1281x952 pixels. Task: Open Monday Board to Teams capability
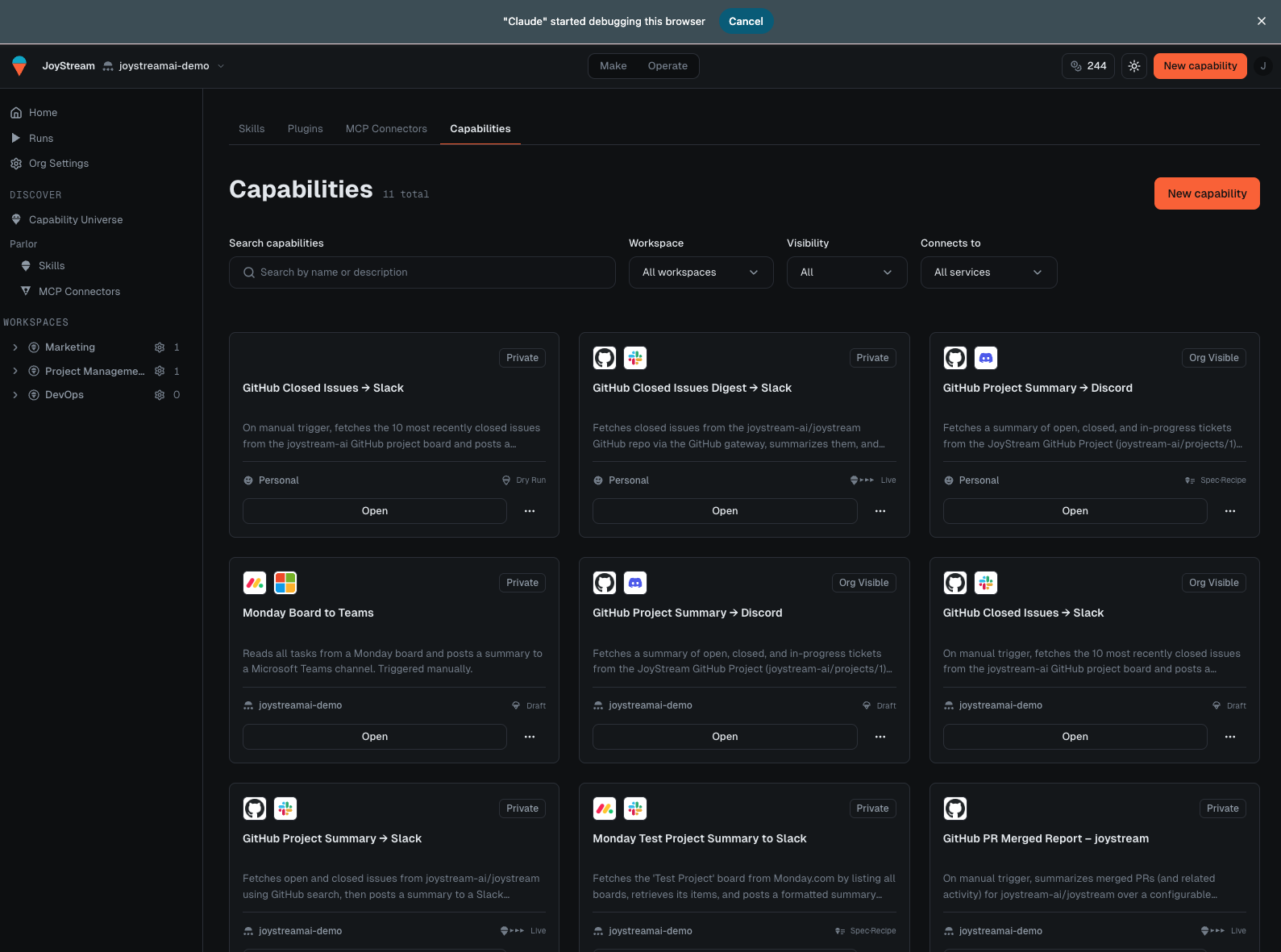375,737
